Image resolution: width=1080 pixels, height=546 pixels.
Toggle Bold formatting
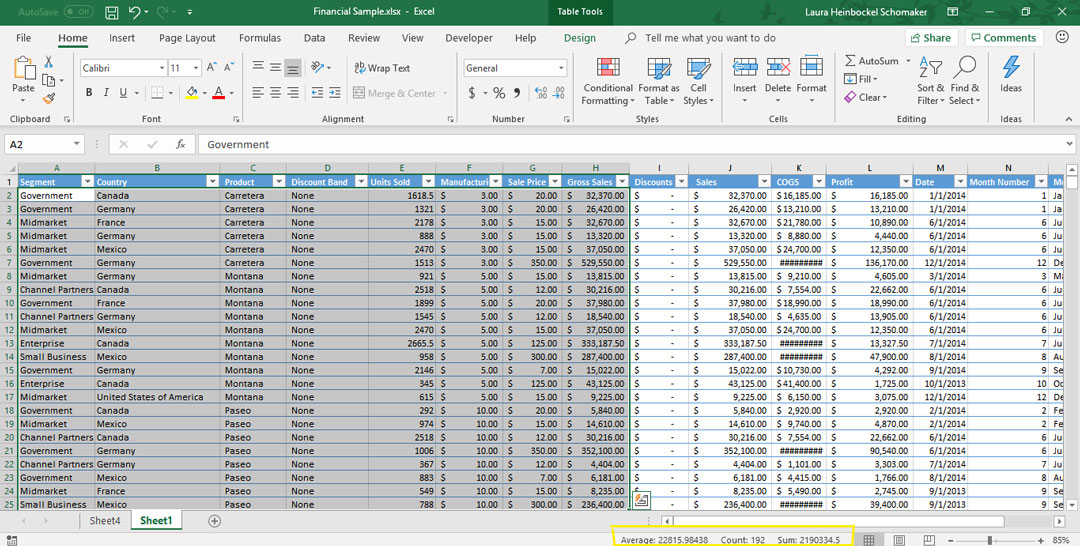[89, 92]
